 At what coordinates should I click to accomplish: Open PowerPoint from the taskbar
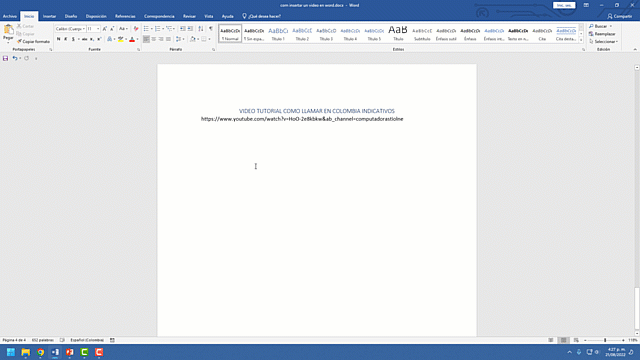70,352
